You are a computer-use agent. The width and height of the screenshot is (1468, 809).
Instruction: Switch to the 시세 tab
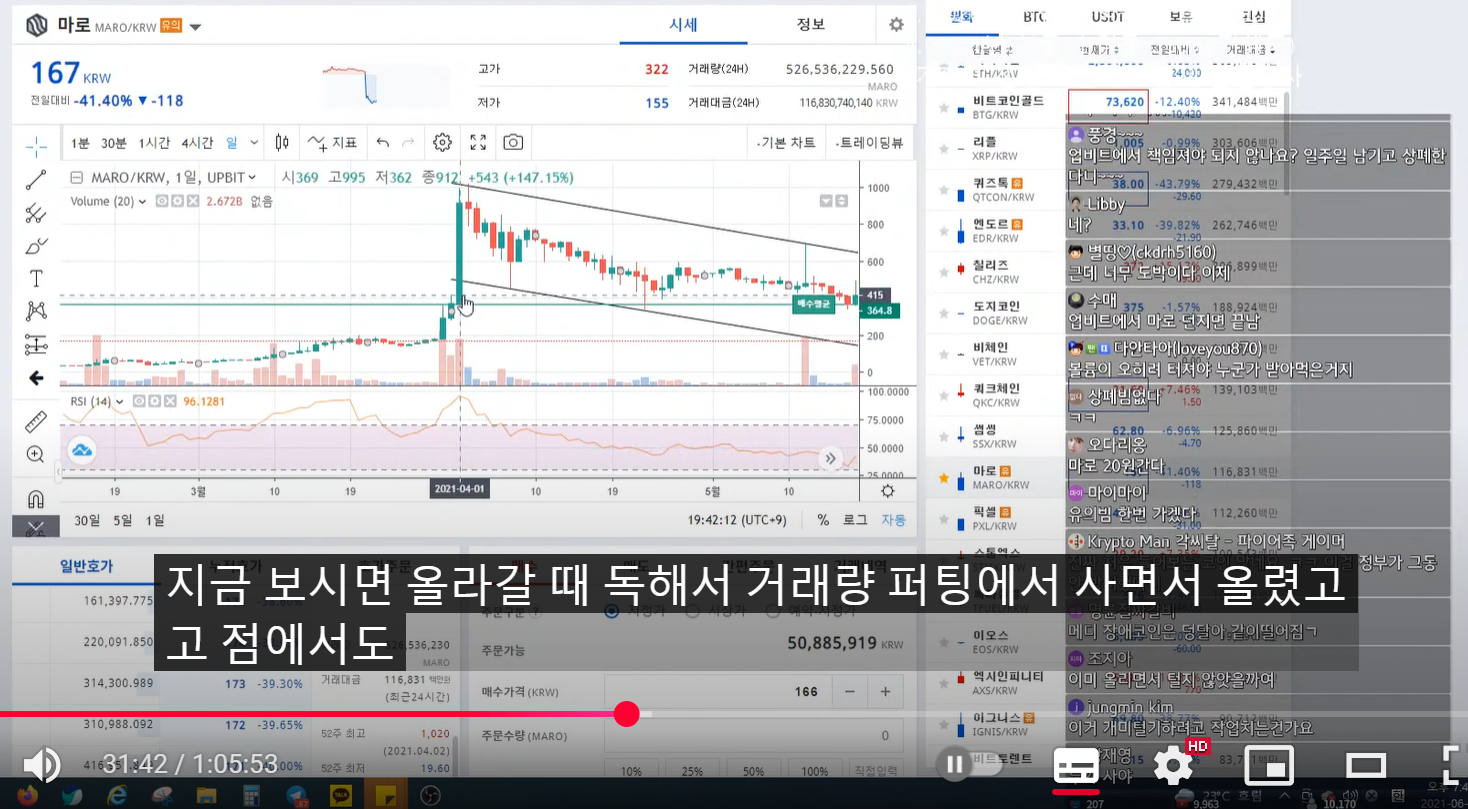coord(683,24)
